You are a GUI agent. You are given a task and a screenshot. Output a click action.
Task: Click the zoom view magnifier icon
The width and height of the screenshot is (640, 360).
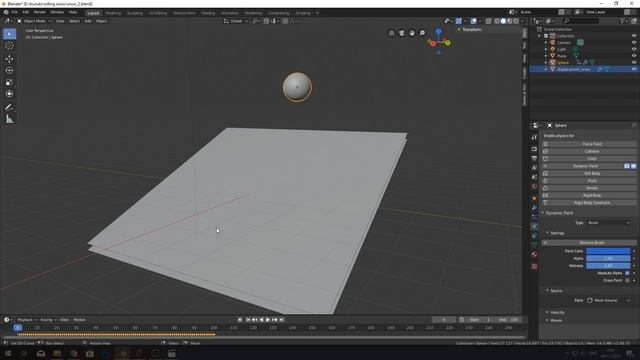click(x=422, y=33)
